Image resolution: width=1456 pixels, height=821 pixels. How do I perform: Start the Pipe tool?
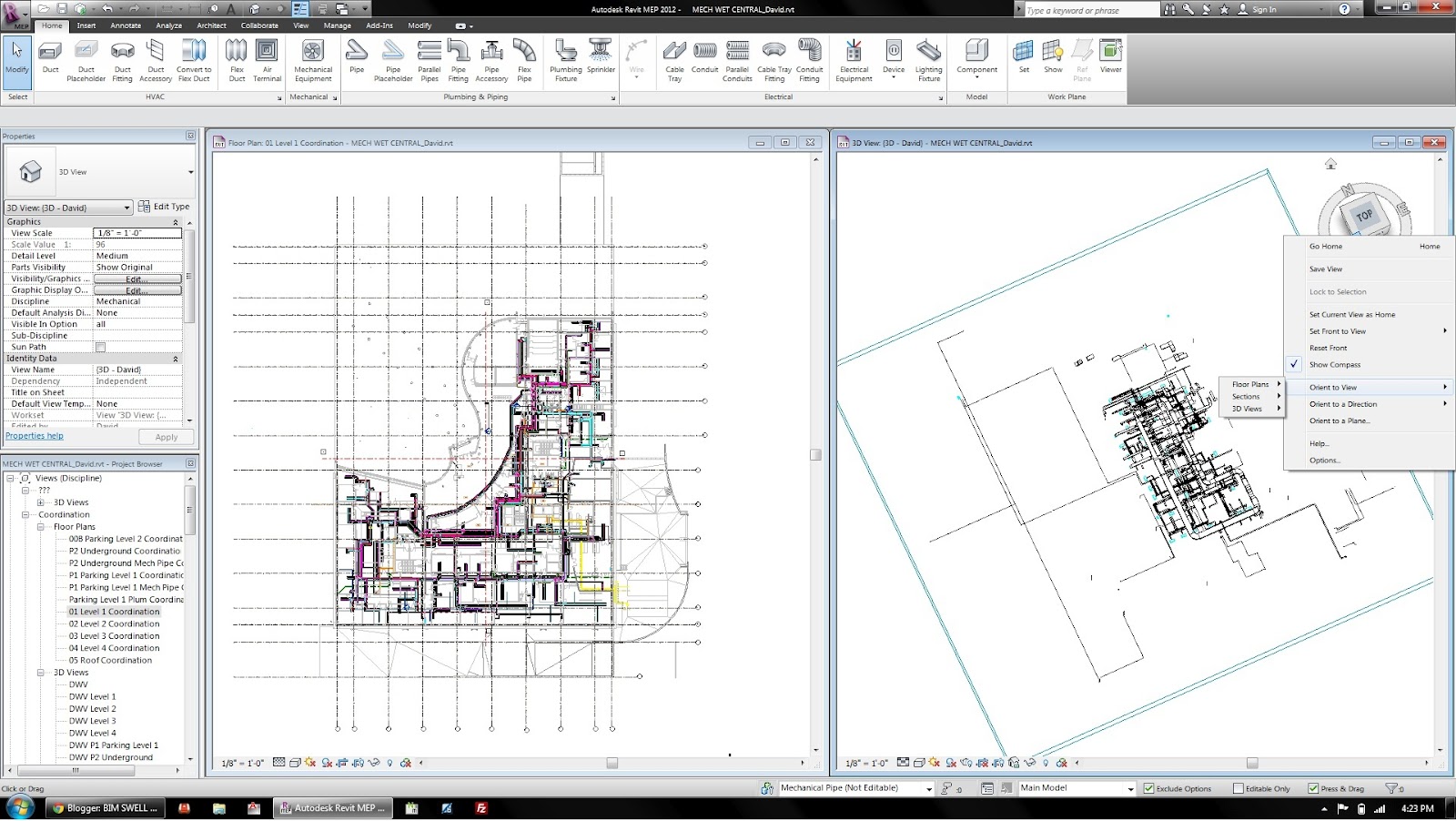click(x=357, y=56)
